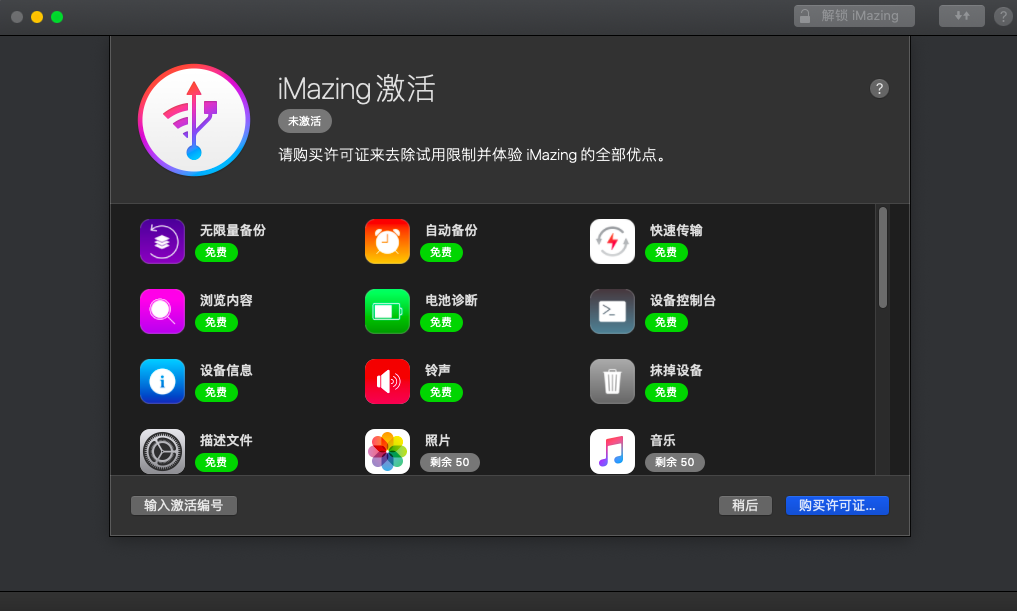Open the 电池诊断 battery icon
Image resolution: width=1017 pixels, height=611 pixels.
[387, 311]
